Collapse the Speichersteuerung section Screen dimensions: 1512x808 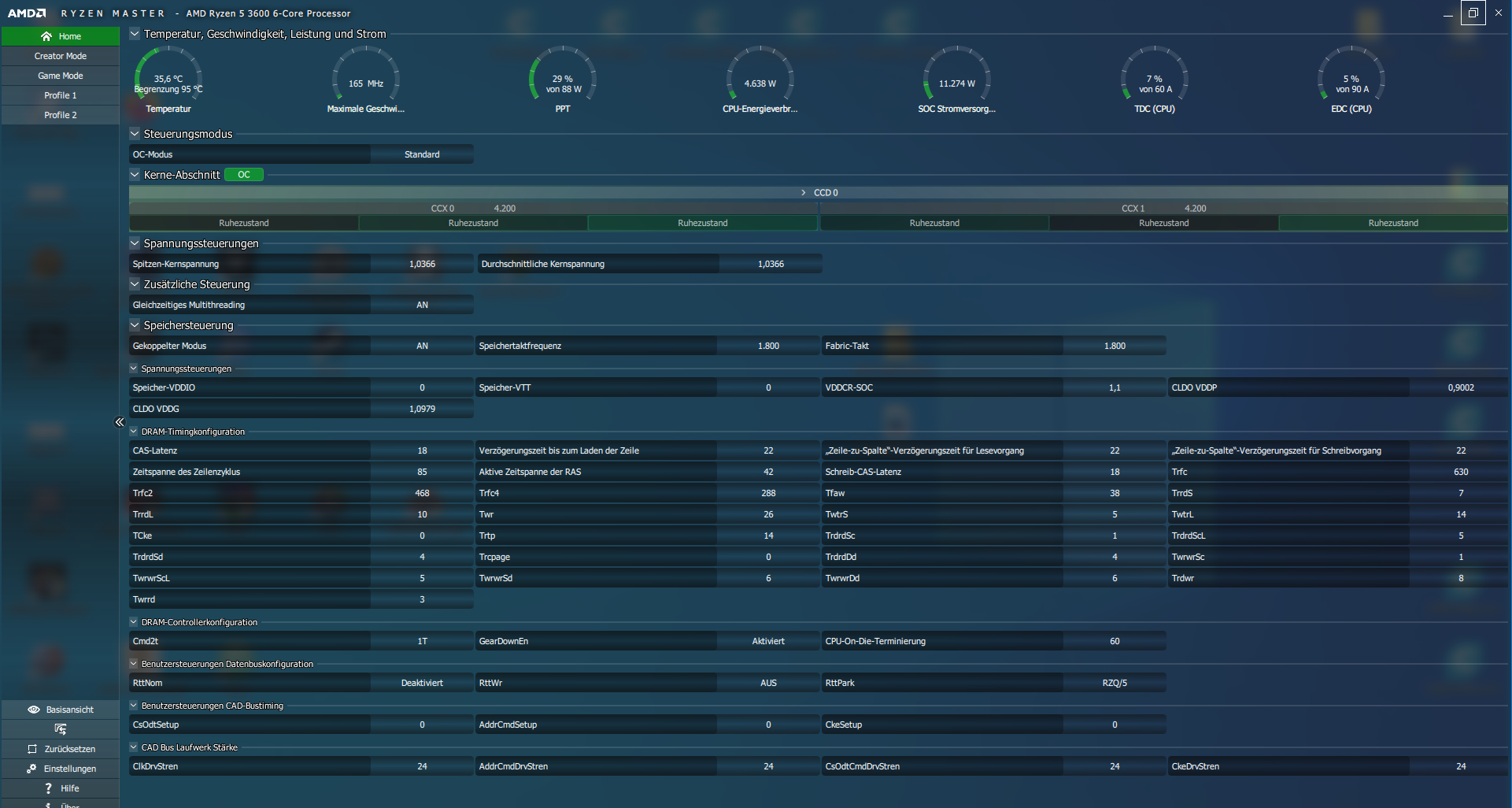(135, 325)
